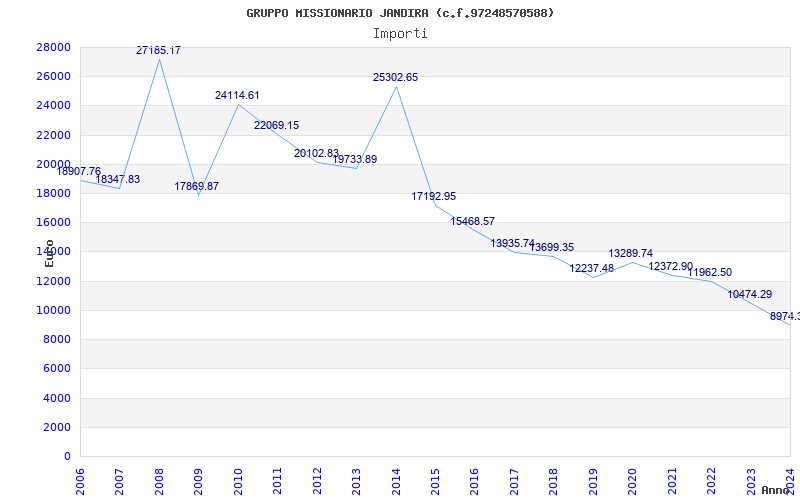Screen dimensions: 800x500
Task: Click the 22000 y-axis tick label
Action: point(54,135)
